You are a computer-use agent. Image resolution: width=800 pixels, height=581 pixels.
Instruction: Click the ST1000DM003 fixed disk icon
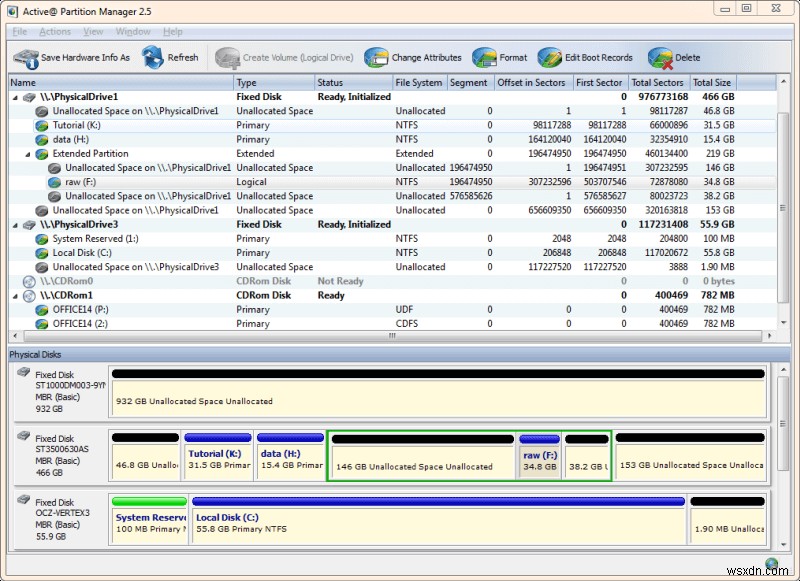click(x=24, y=372)
